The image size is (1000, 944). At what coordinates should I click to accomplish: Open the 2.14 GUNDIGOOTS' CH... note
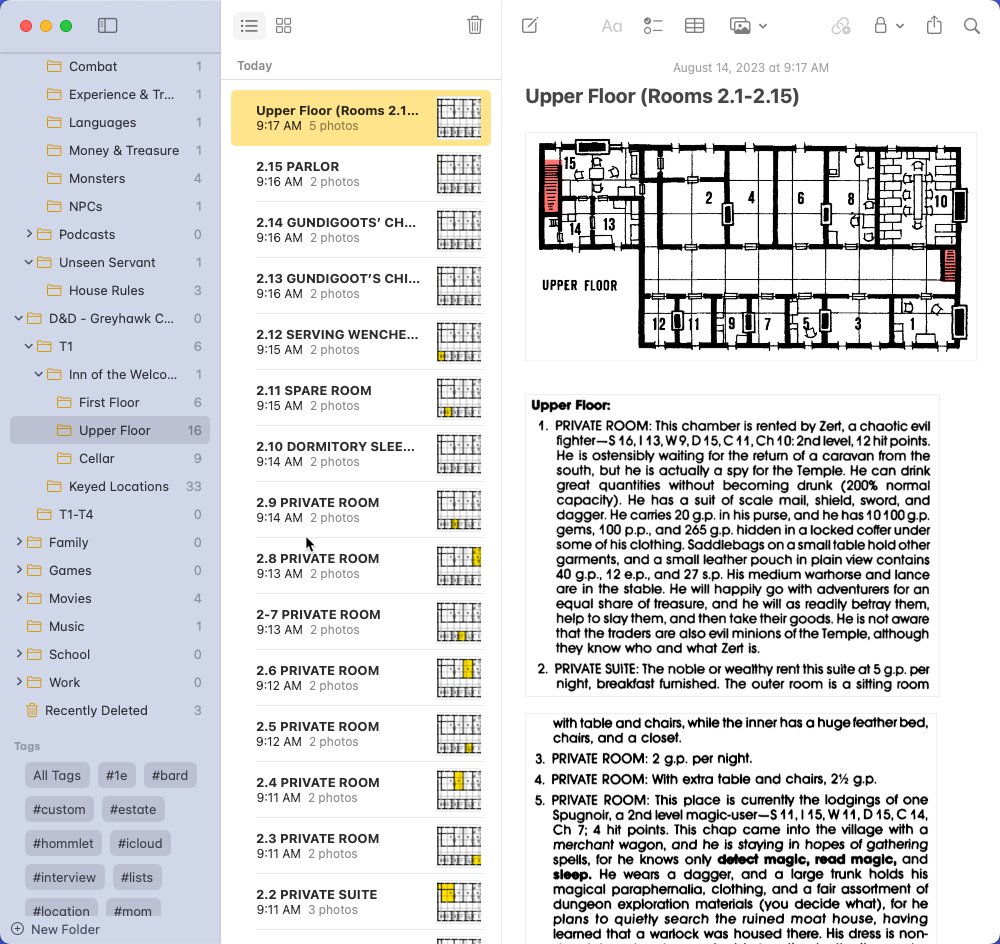[x=361, y=230]
